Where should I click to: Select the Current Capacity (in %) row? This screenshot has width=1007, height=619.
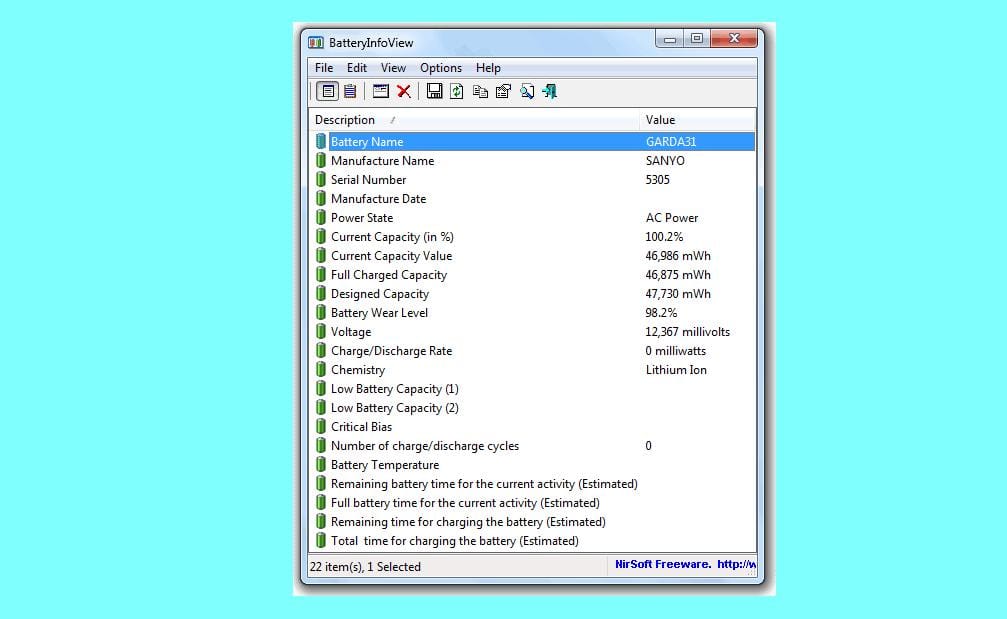(532, 236)
